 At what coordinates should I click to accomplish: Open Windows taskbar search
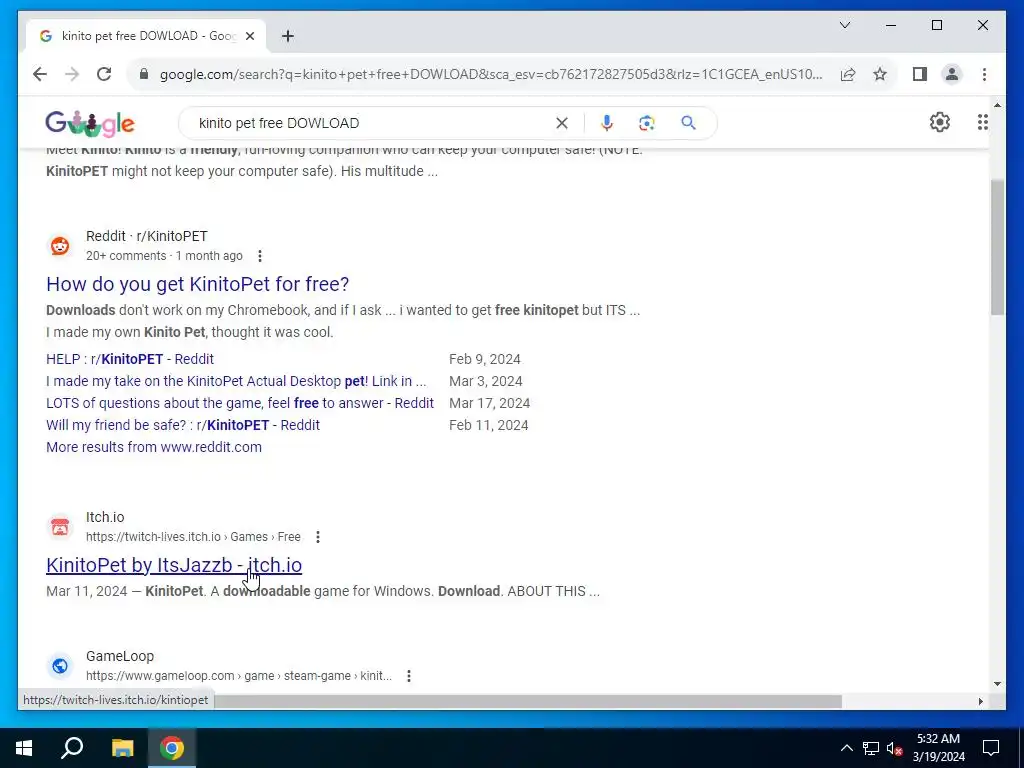coord(72,748)
